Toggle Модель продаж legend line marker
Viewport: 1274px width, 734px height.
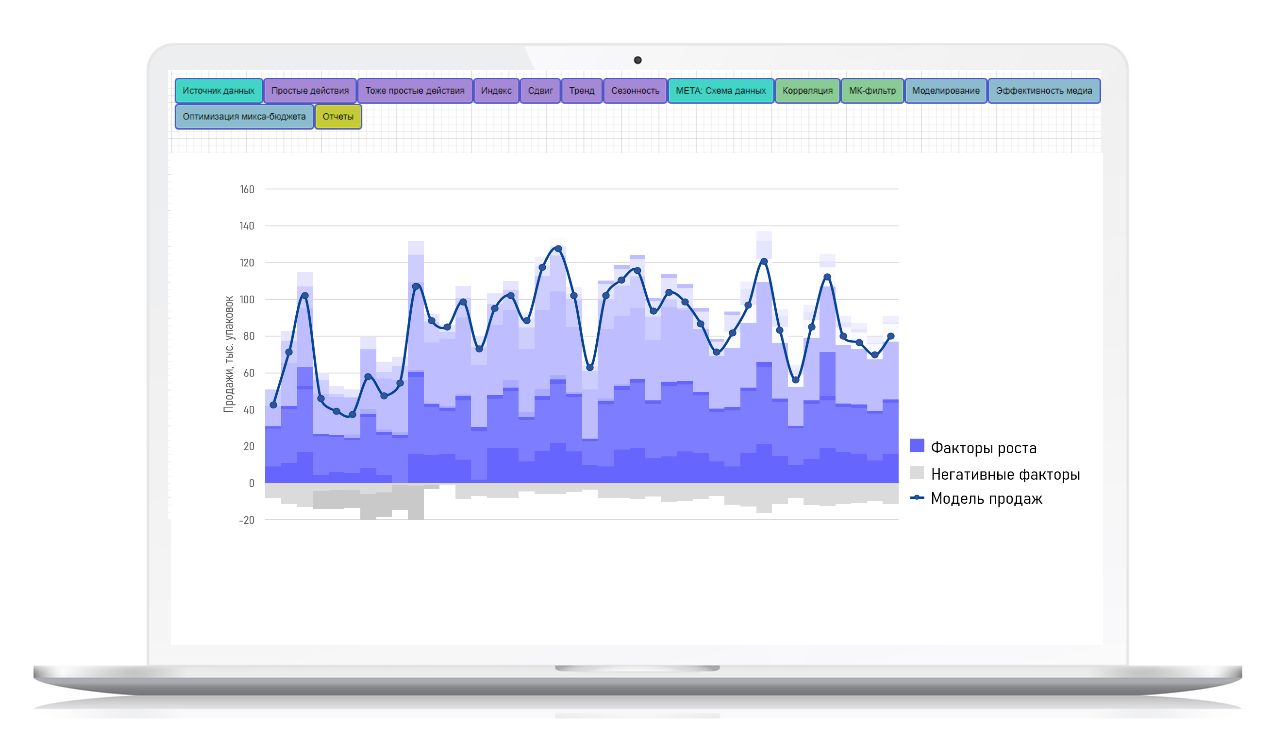click(917, 498)
